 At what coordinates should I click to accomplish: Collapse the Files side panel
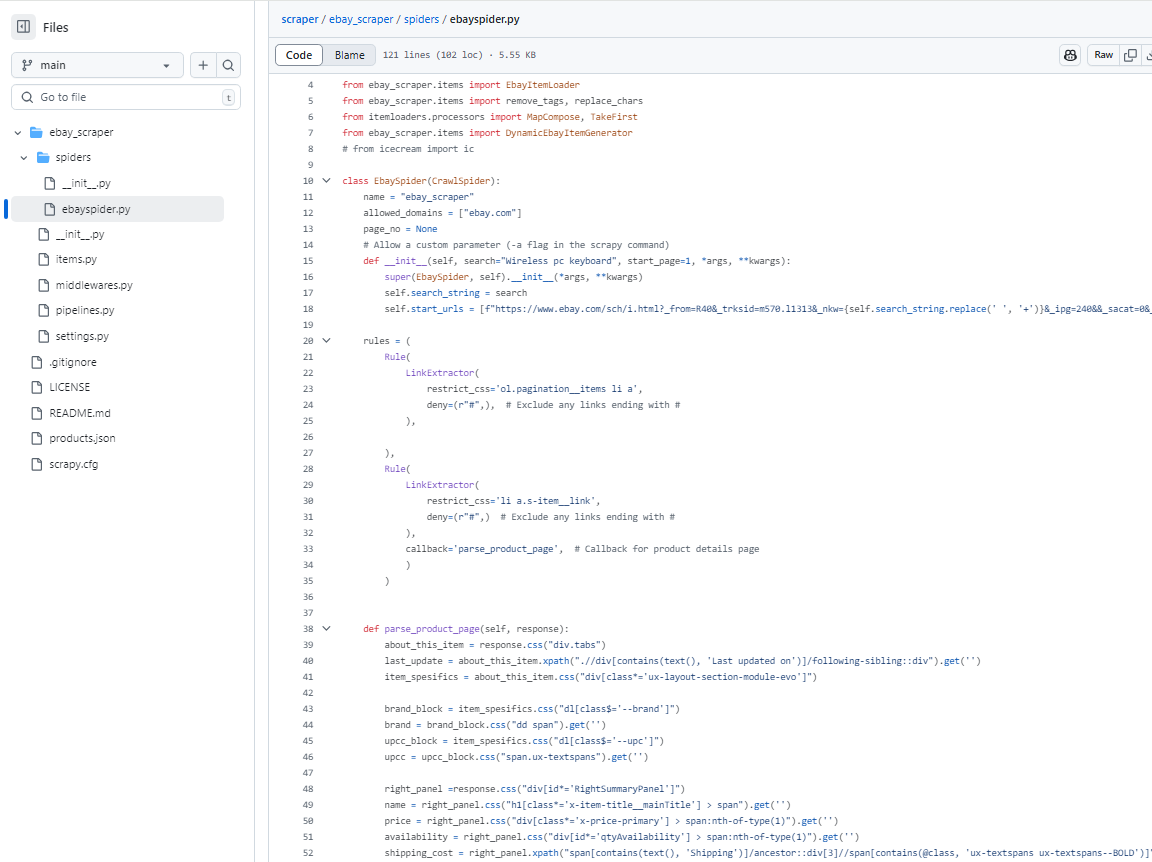[23, 27]
